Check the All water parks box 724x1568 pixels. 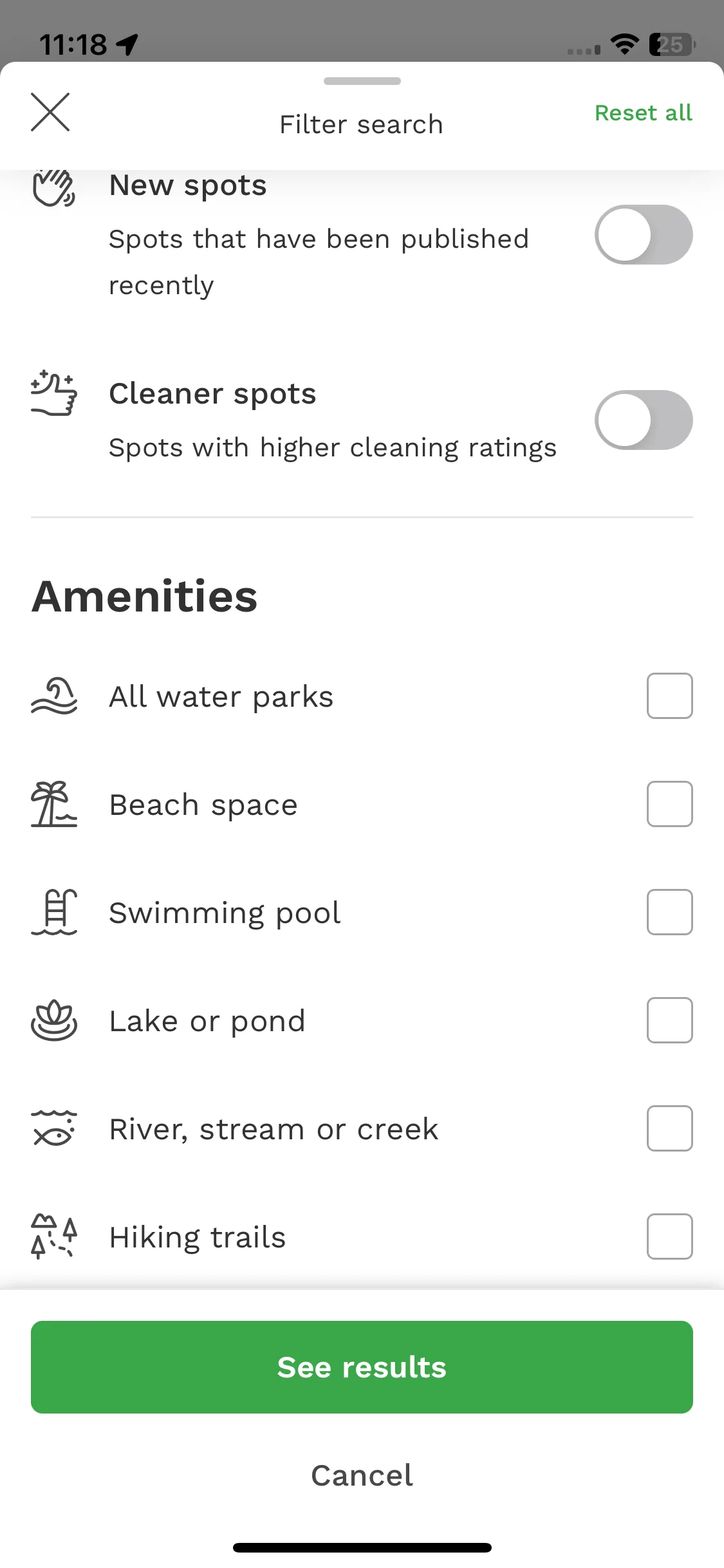[670, 696]
